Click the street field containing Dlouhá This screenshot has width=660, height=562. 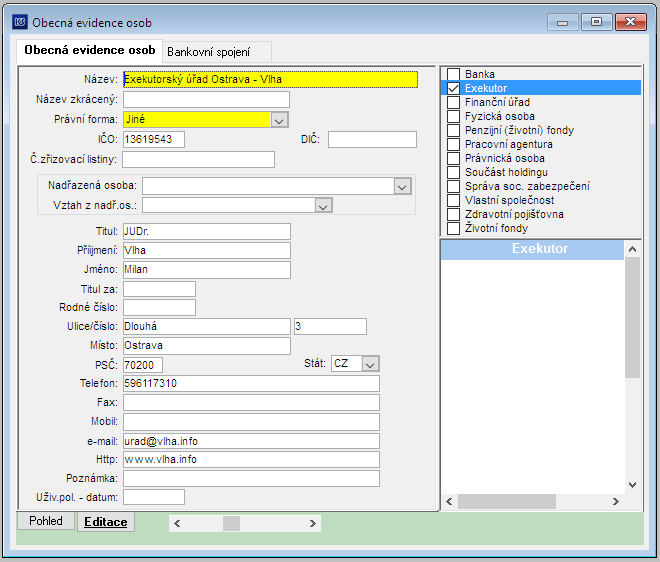tap(207, 327)
